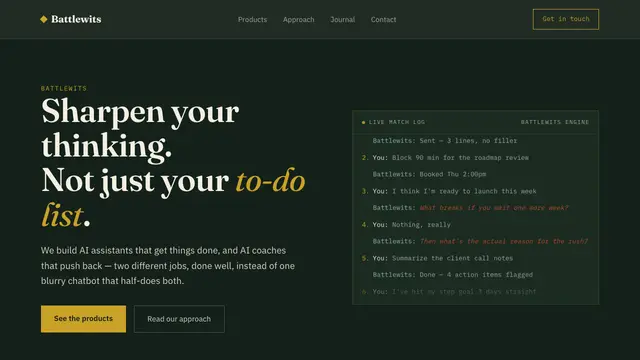Viewport: 640px width, 360px height.
Task: Click the italic to-do list headline text
Action: tap(173, 198)
